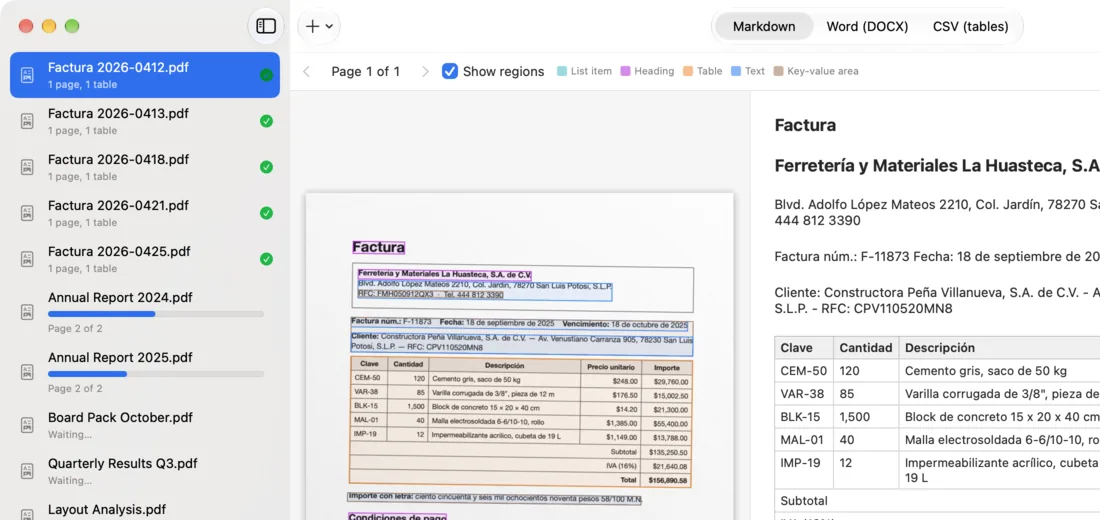Click document icon beside Board Pack October.pdf

(27, 425)
